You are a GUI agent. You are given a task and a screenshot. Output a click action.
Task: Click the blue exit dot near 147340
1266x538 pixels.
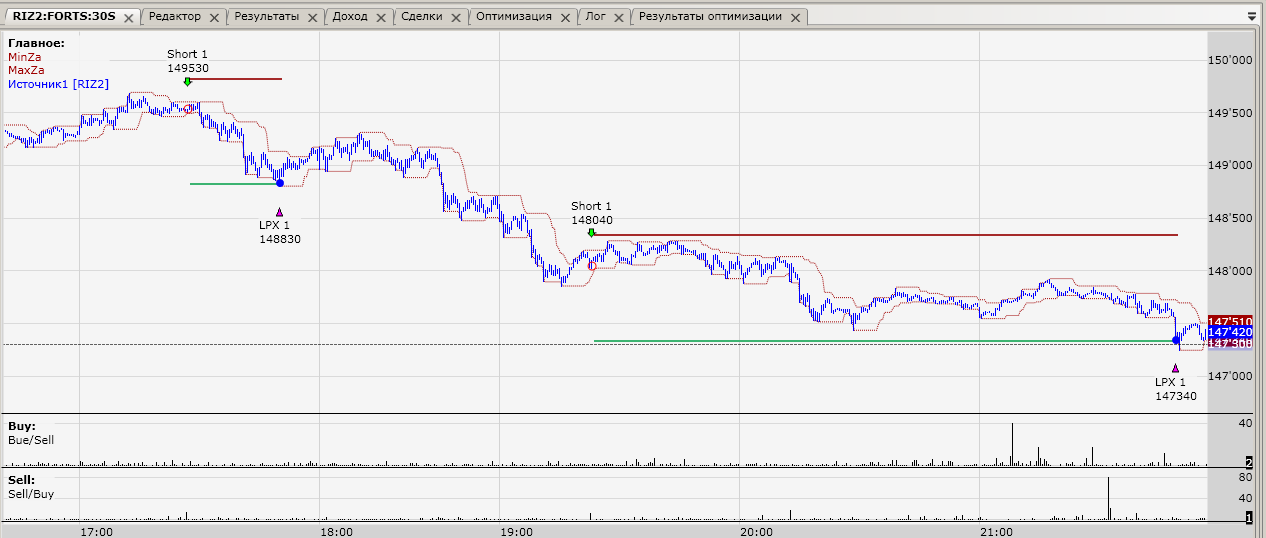(x=1176, y=340)
